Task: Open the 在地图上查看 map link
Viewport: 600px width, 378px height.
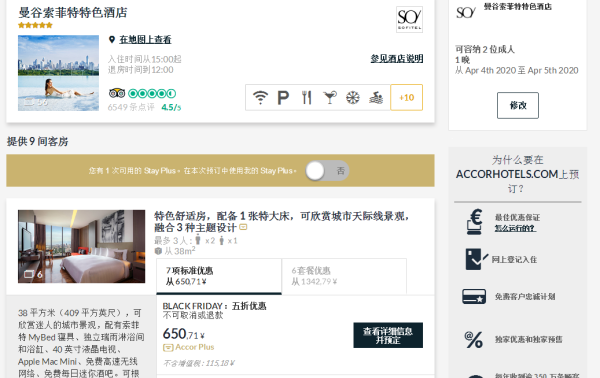Action: (145, 39)
